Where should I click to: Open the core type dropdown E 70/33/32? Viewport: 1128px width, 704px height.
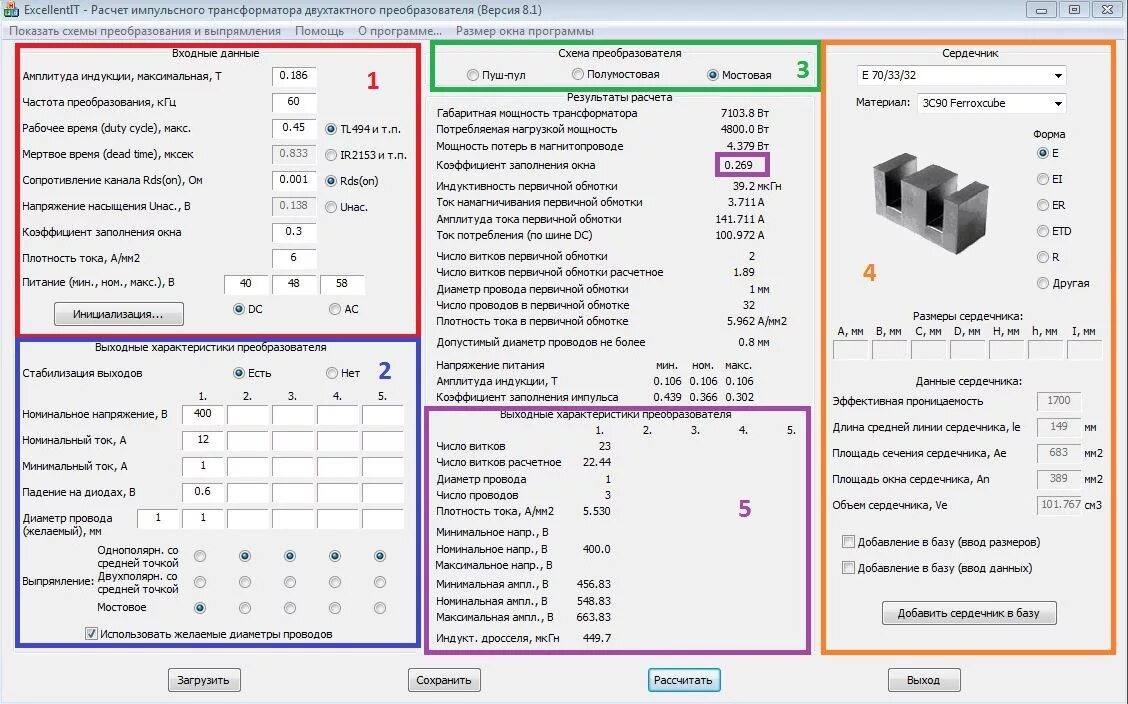(x=961, y=75)
